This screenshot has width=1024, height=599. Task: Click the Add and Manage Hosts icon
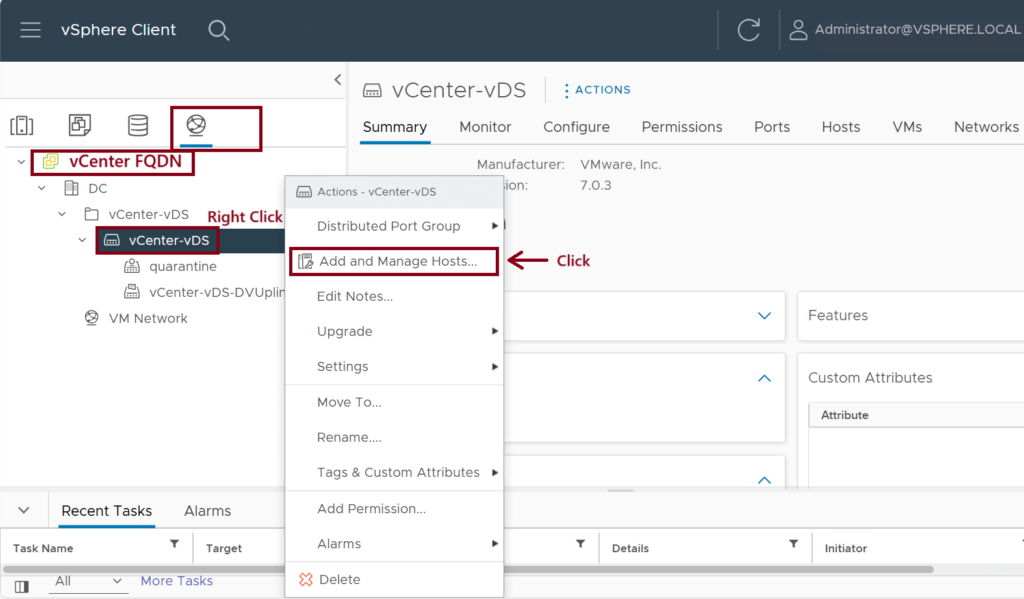[305, 261]
